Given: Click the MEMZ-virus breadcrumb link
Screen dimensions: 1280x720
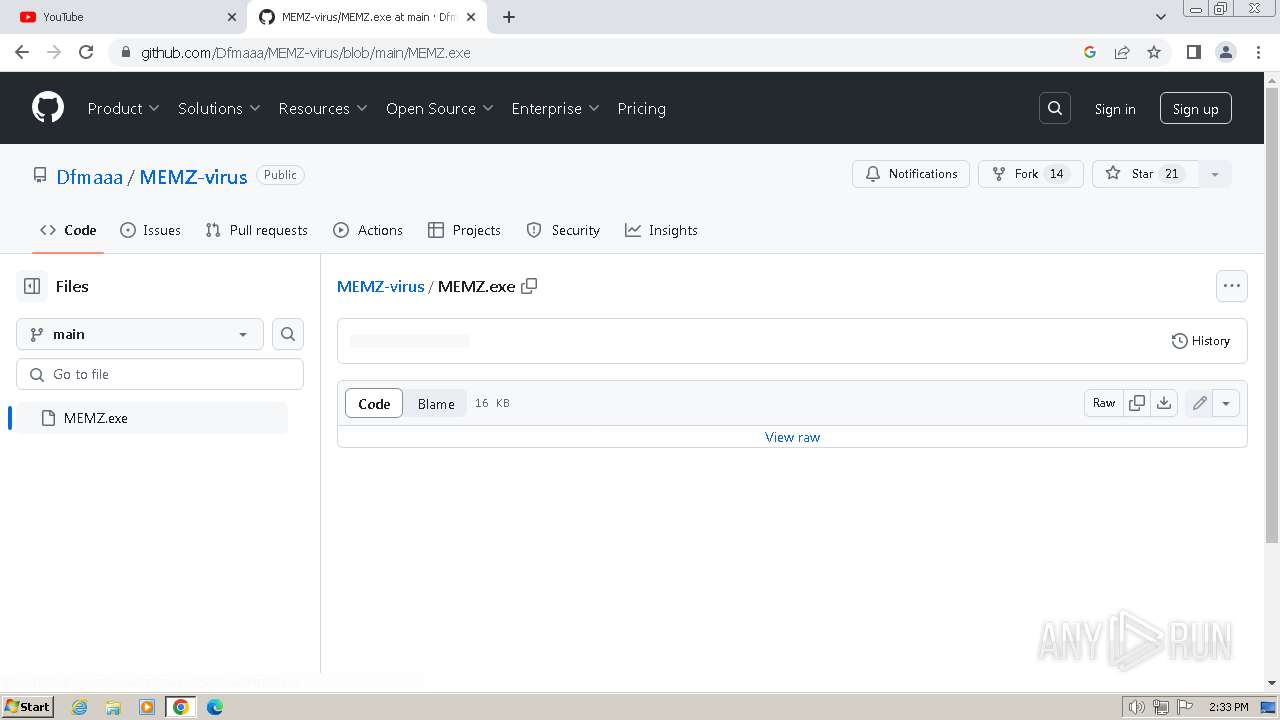Looking at the screenshot, I should coord(381,286).
